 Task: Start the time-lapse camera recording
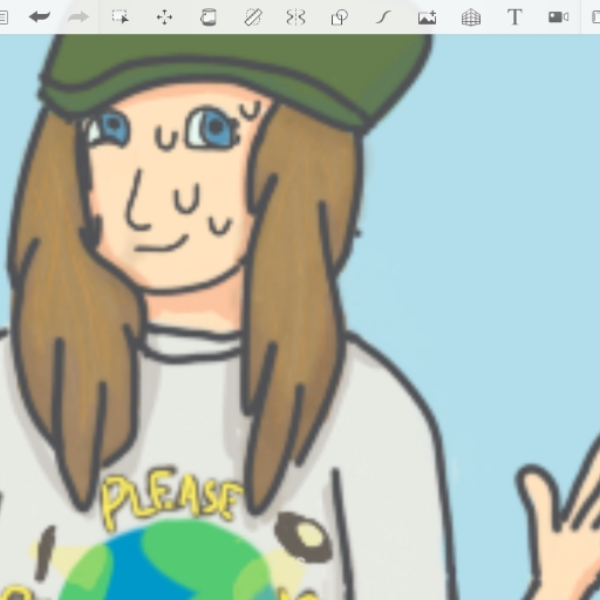(x=558, y=17)
